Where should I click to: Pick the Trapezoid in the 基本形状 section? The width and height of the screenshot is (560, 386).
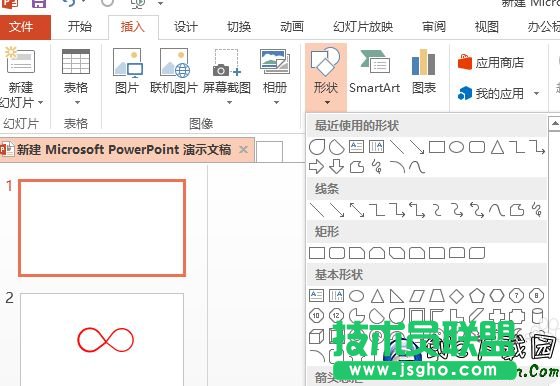[x=437, y=296]
